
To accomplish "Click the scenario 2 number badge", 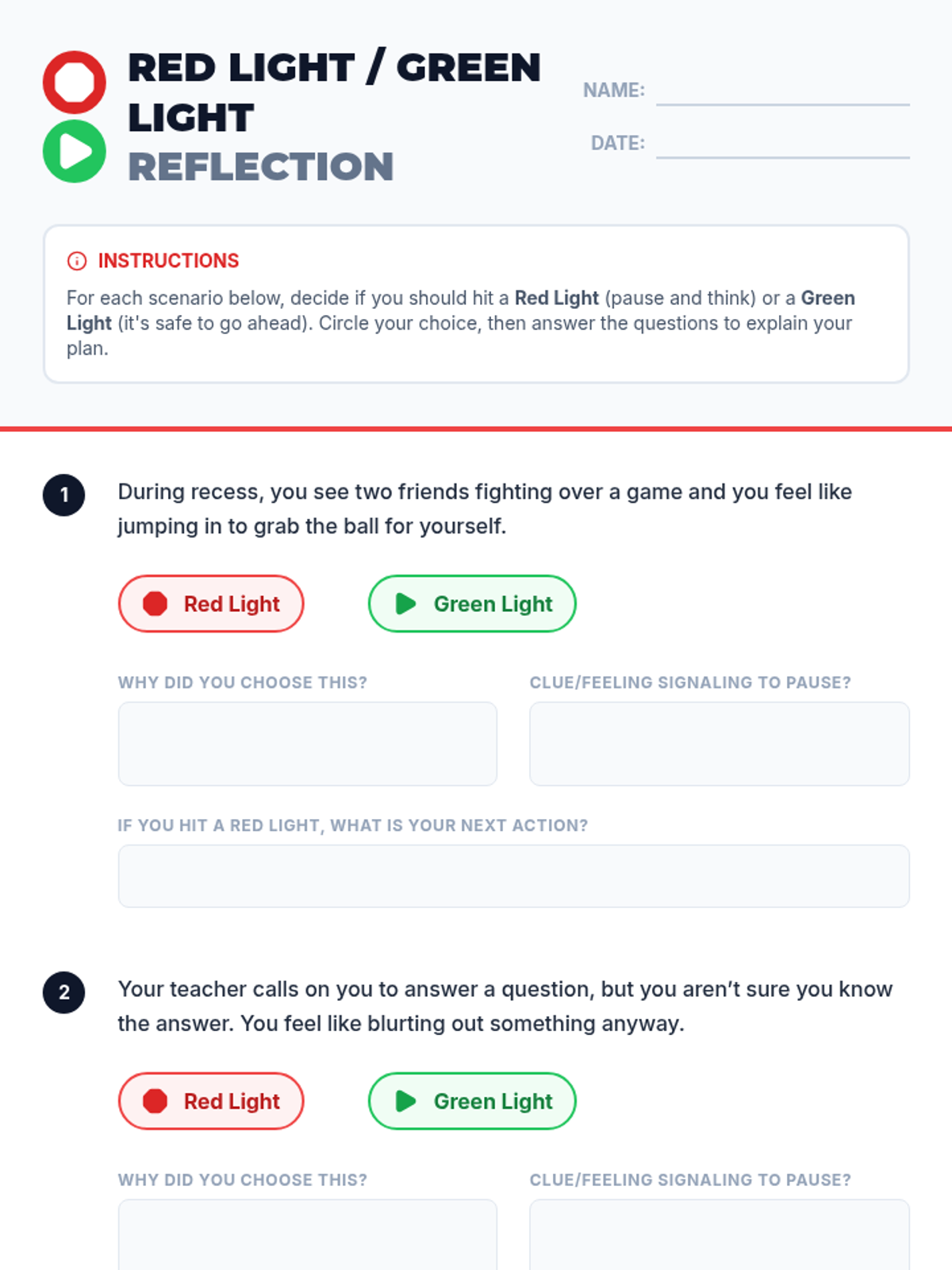I will (64, 992).
